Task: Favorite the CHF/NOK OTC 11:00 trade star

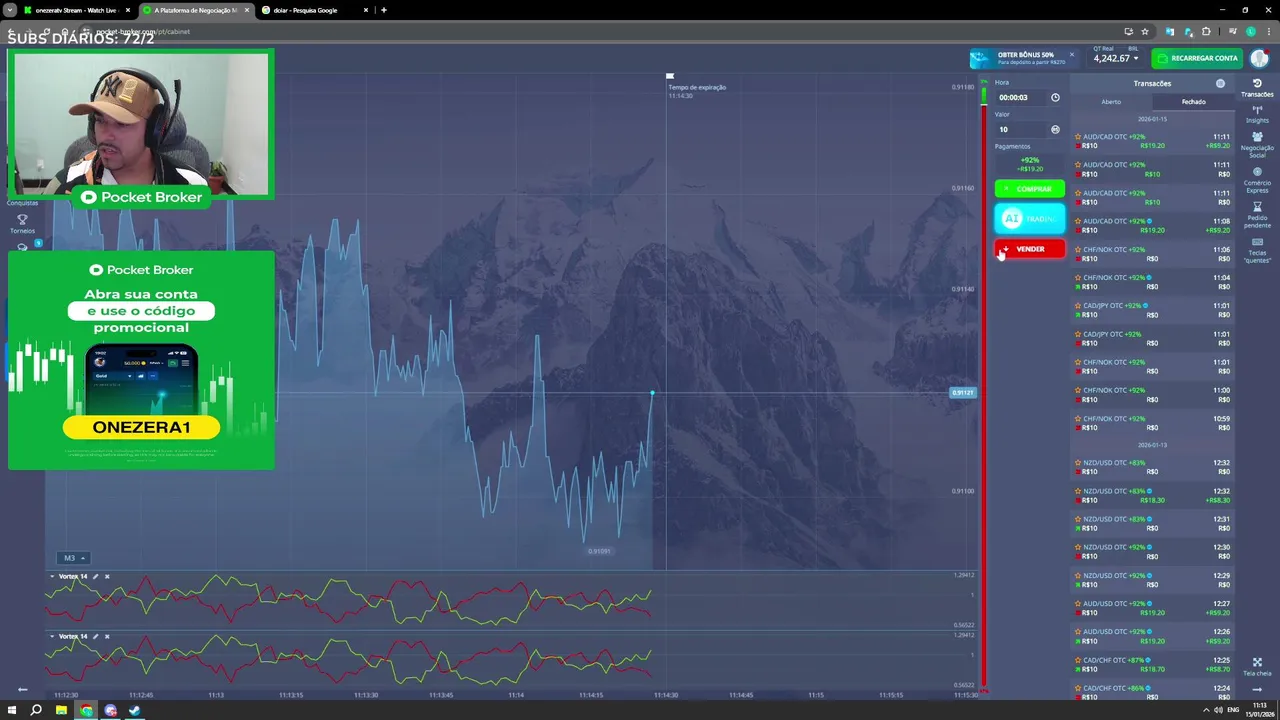Action: tap(1078, 390)
